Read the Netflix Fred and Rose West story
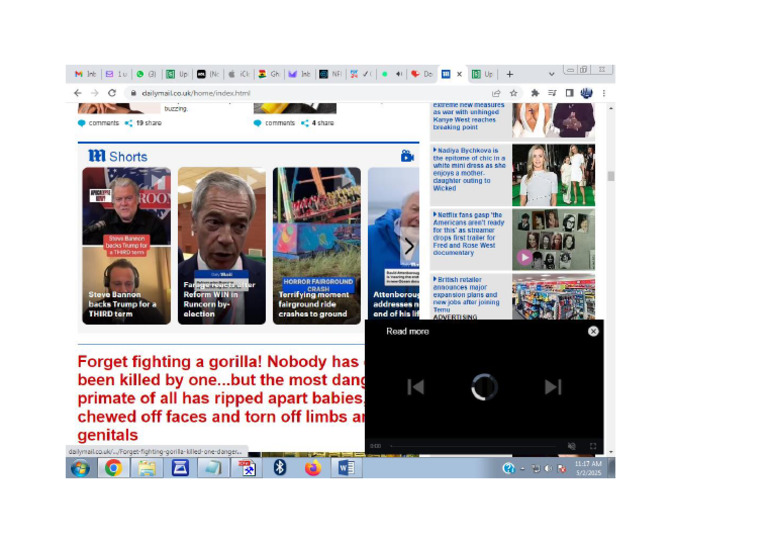This screenshot has width=768, height=543. click(468, 234)
